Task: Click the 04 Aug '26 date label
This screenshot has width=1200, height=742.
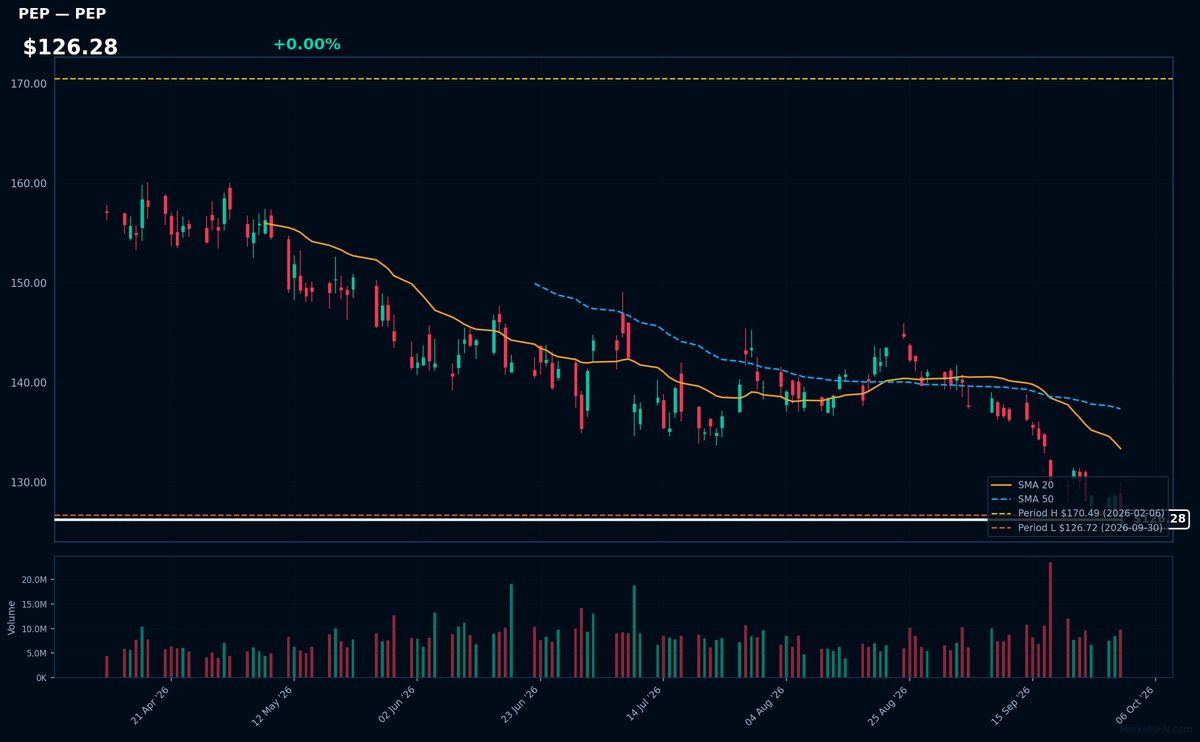Action: coord(765,705)
